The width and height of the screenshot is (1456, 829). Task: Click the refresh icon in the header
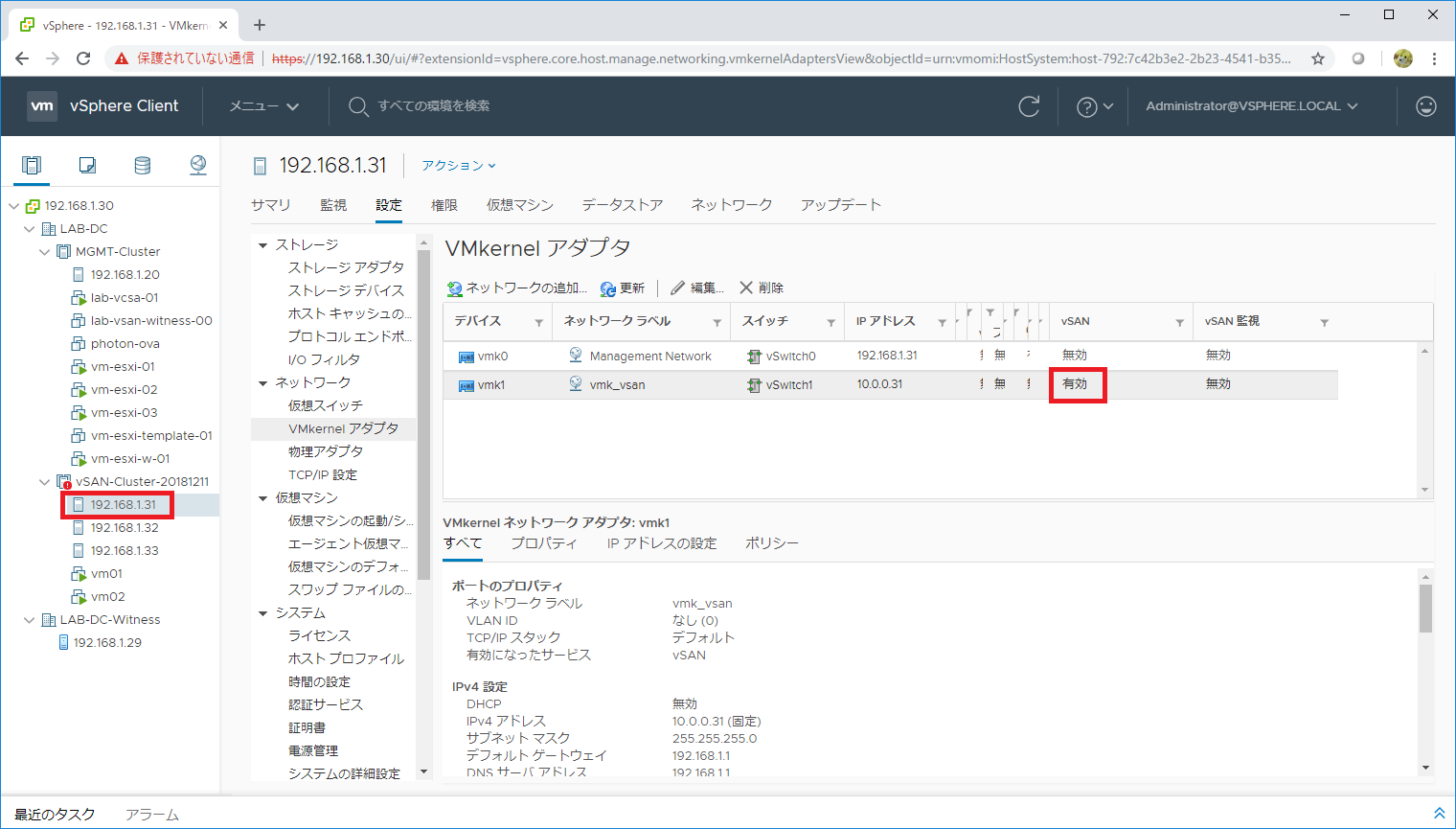click(1029, 106)
